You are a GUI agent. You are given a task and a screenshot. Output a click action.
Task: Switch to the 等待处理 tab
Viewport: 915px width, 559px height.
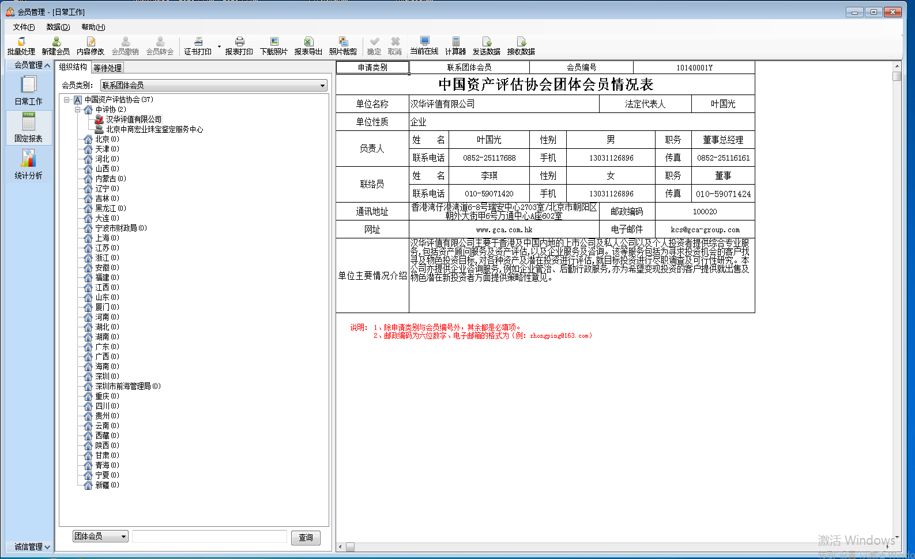[x=107, y=68]
